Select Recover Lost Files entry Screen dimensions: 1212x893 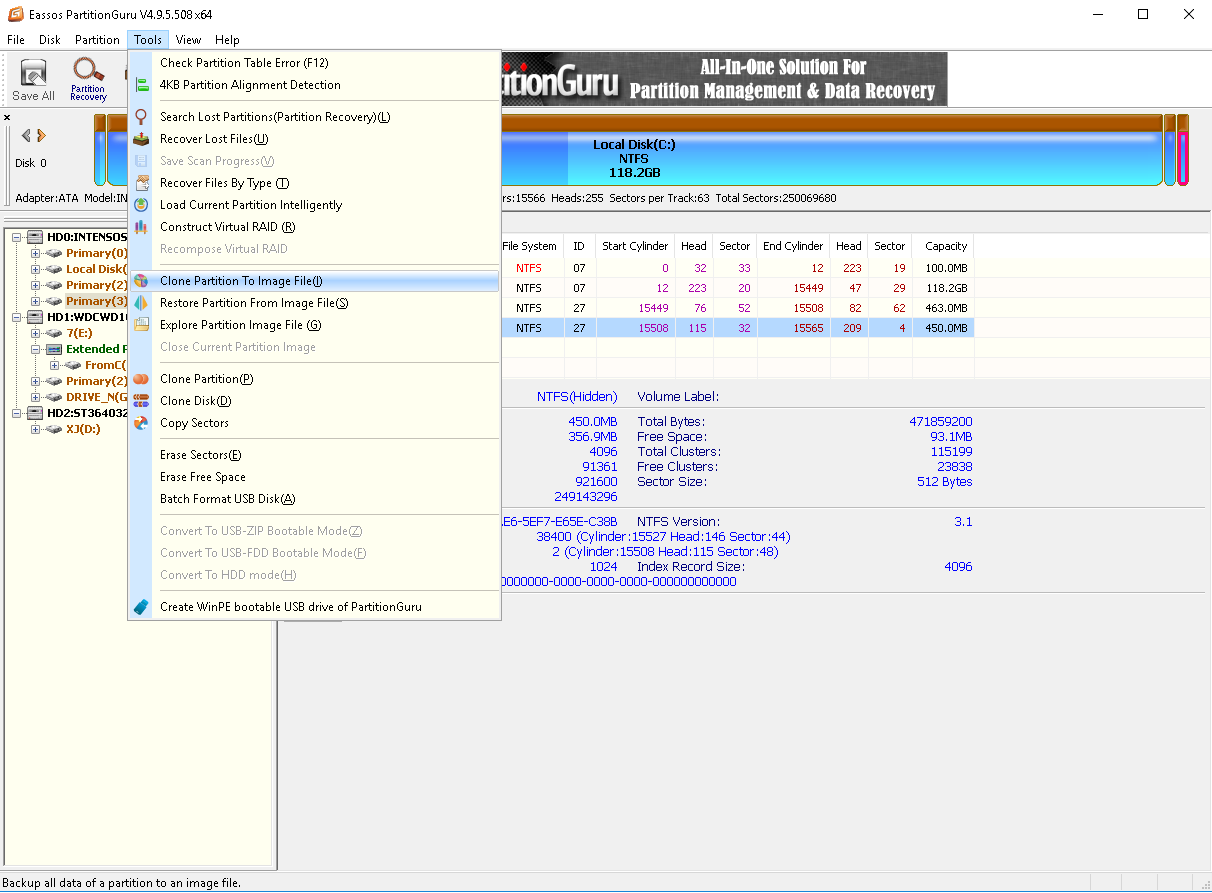coord(314,139)
